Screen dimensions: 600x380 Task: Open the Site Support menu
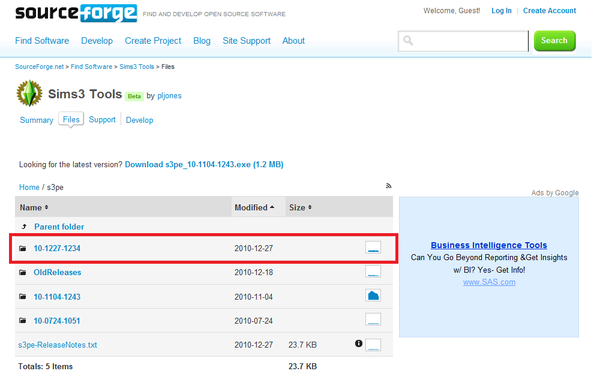click(246, 41)
